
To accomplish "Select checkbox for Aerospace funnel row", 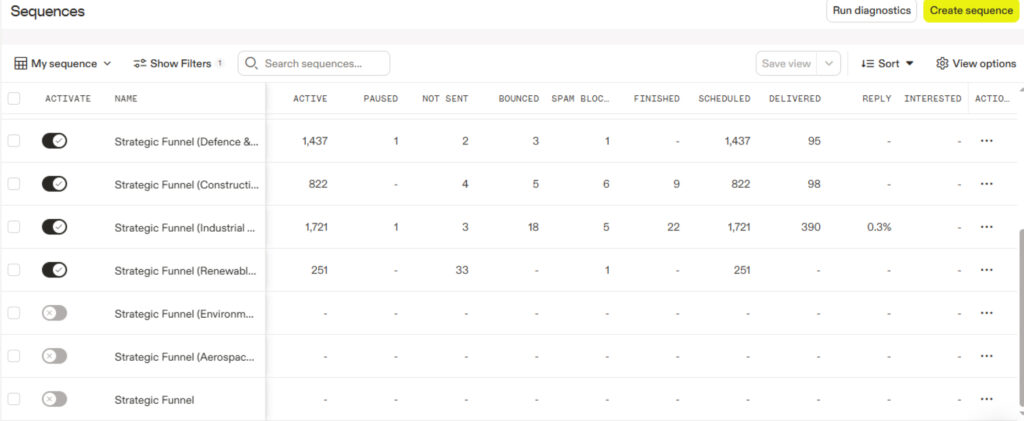I will (x=14, y=356).
